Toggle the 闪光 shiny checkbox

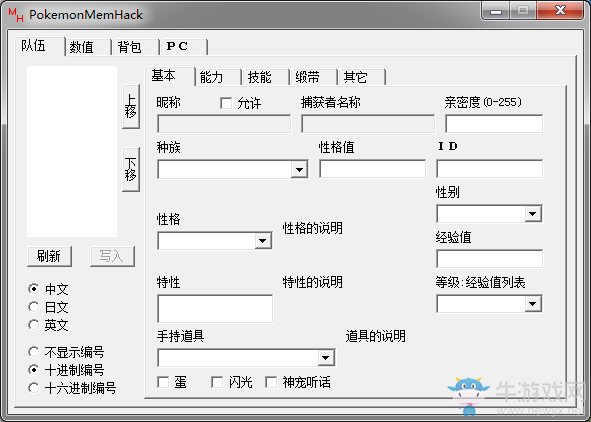[217, 382]
